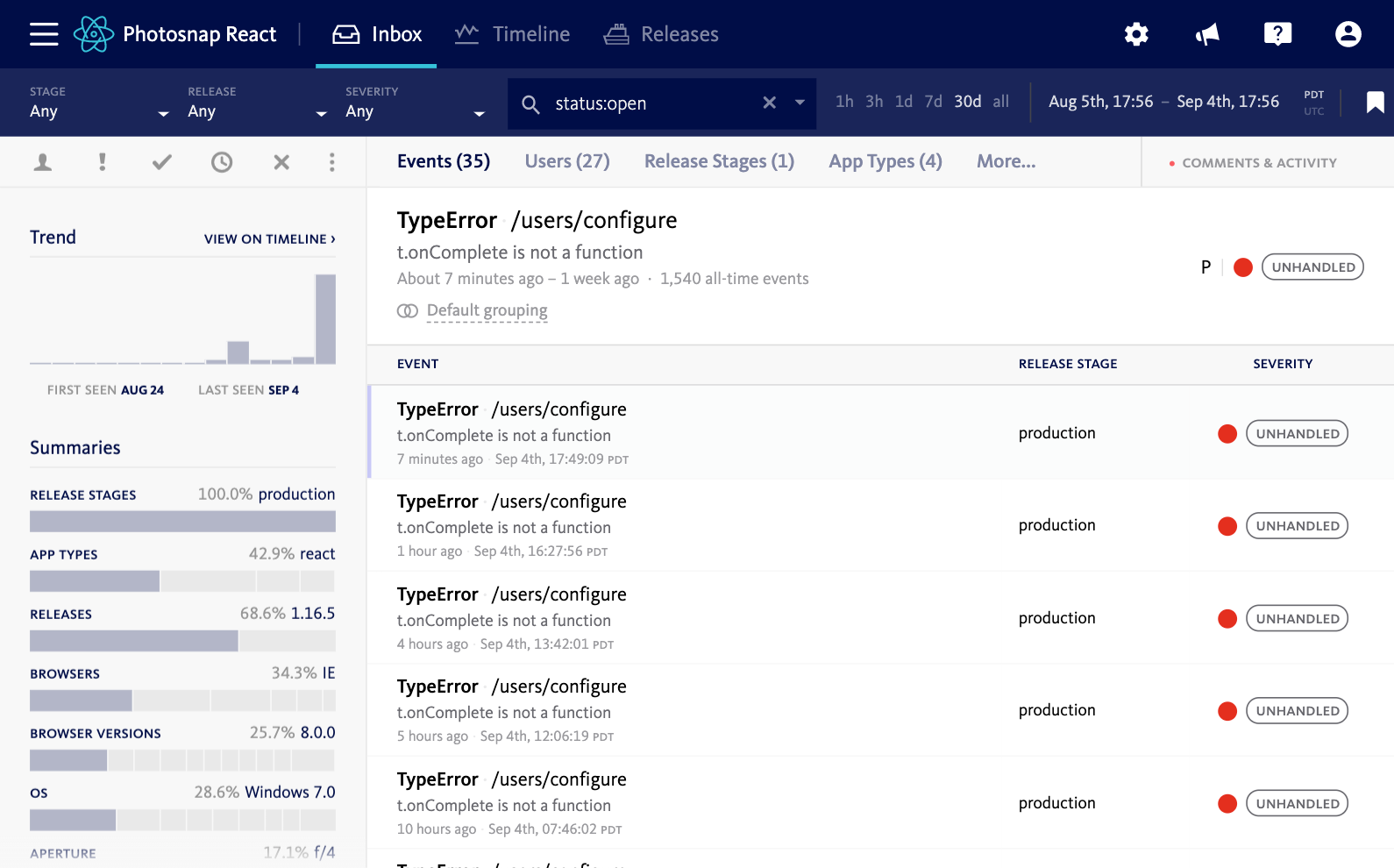Expand the Stage filter dropdown
The width and height of the screenshot is (1394, 868).
point(99,103)
